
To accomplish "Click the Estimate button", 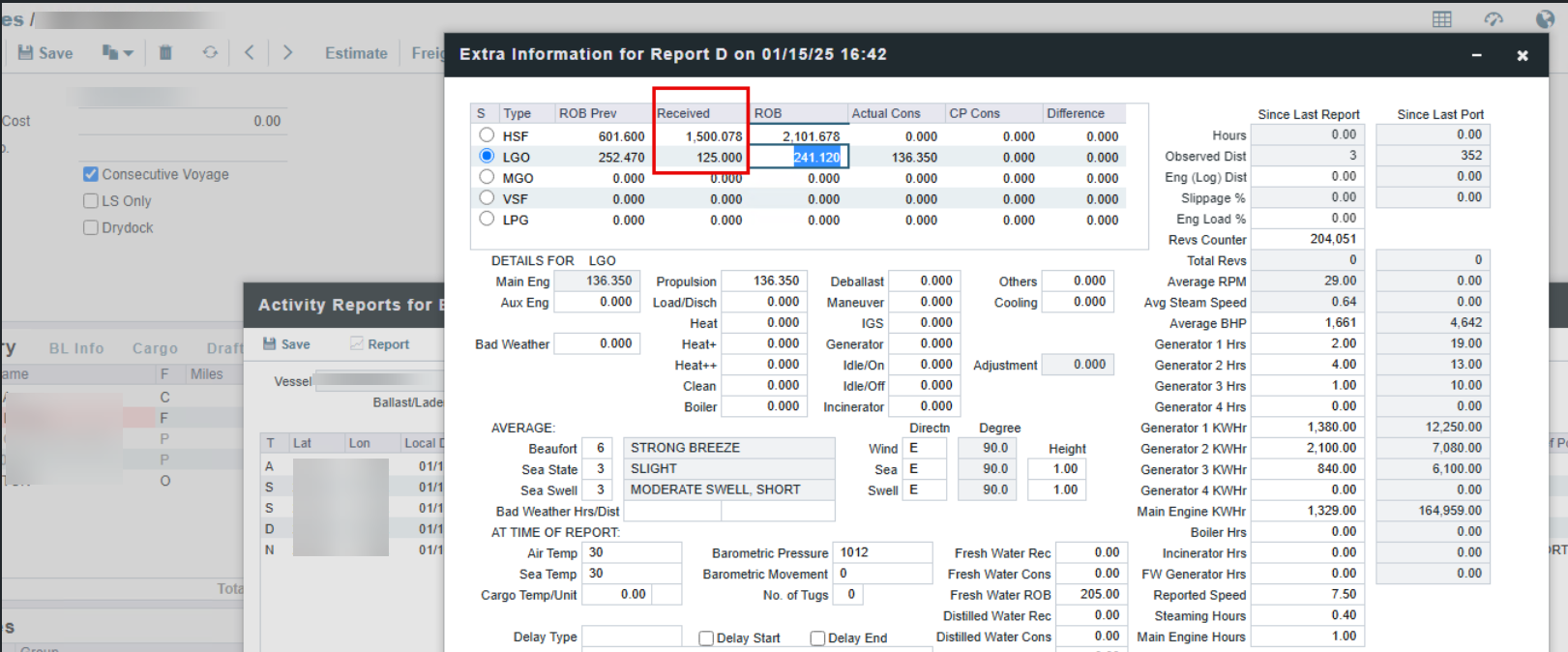I will (356, 53).
